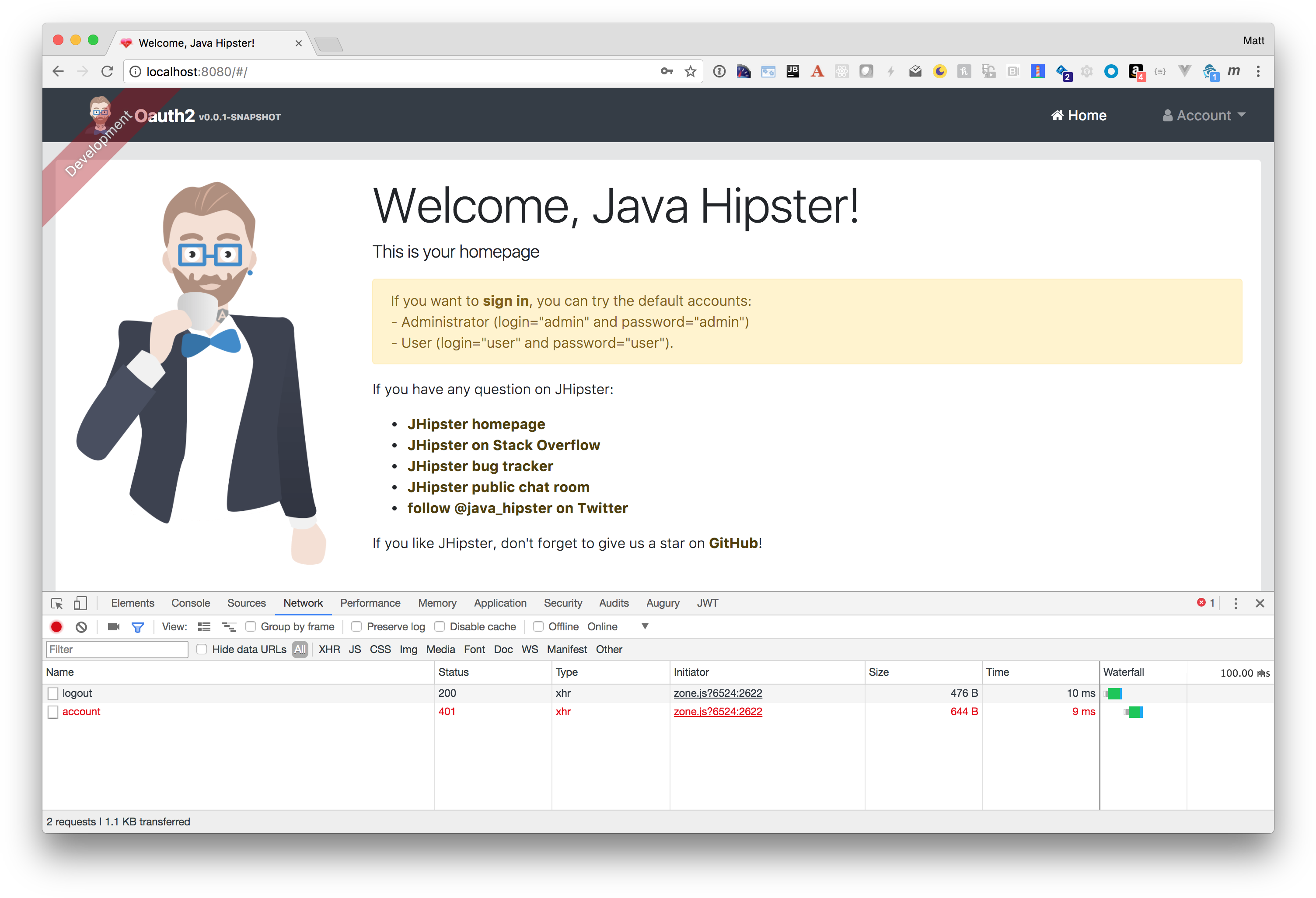Click the capture screenshots camera icon
The image size is (1316, 898).
114,627
